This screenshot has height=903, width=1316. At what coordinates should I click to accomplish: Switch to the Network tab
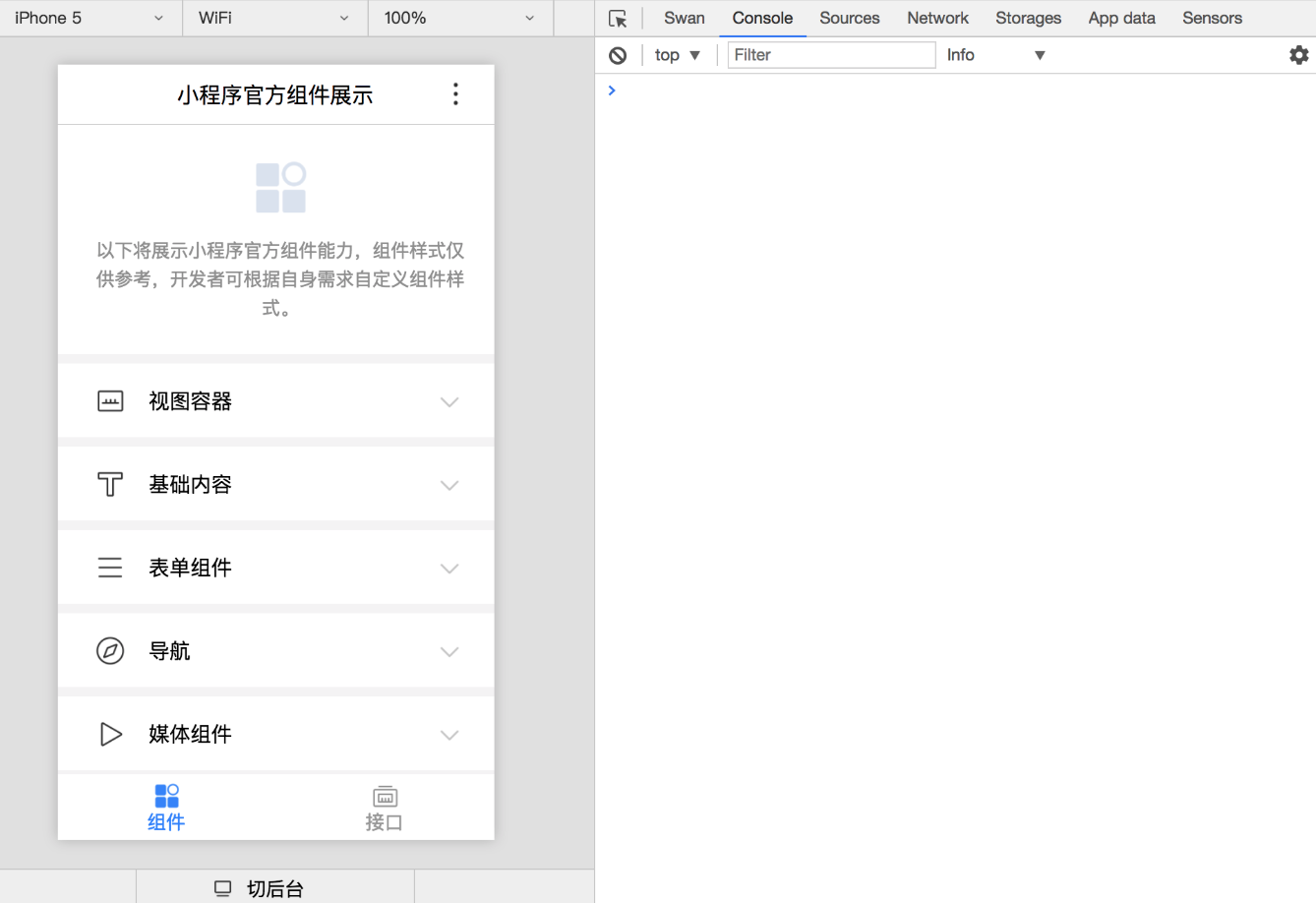[936, 18]
